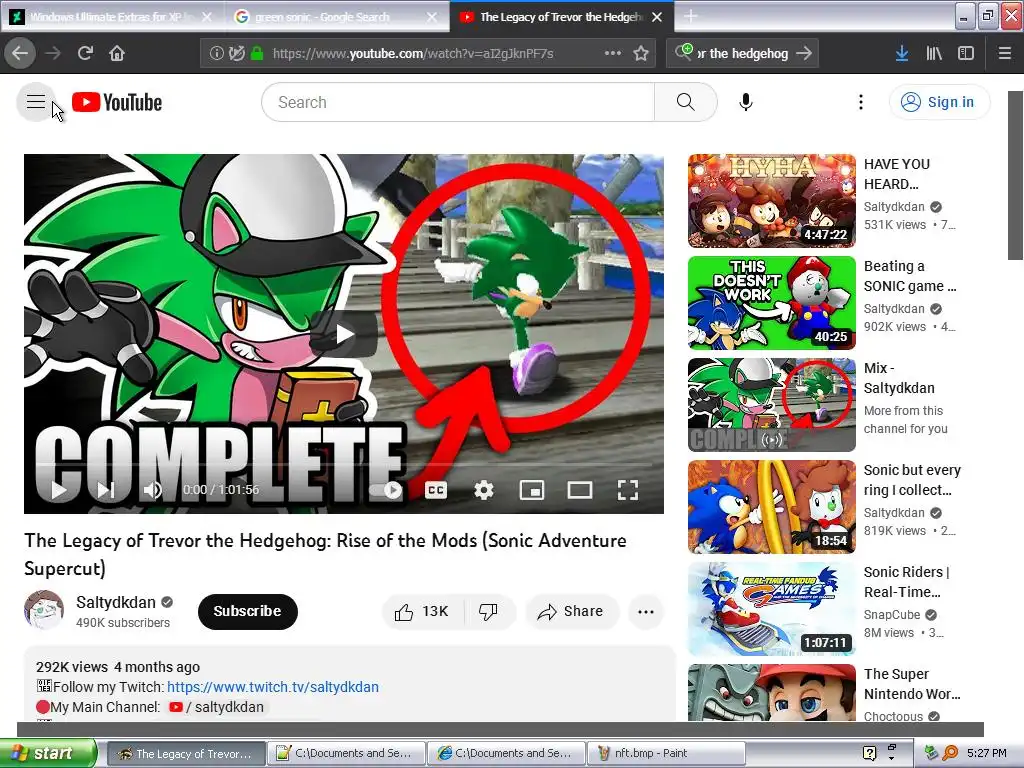This screenshot has height=768, width=1024.
Task: Switch to C:\Documents notepad taskbar item
Action: pyautogui.click(x=345, y=753)
